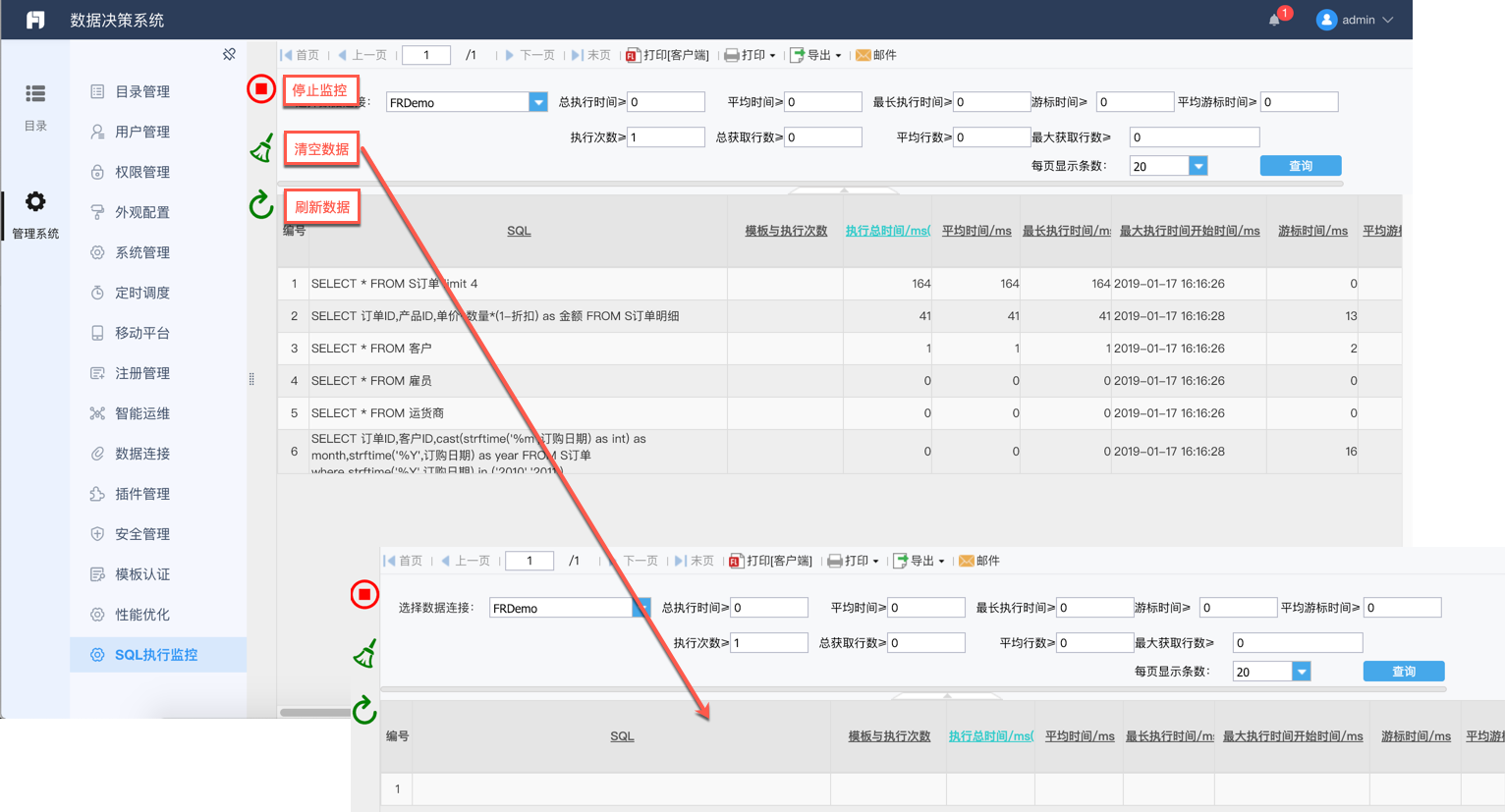Click the broom clear-data icon in lower panel
Screen dimensions: 1505x812
click(365, 654)
